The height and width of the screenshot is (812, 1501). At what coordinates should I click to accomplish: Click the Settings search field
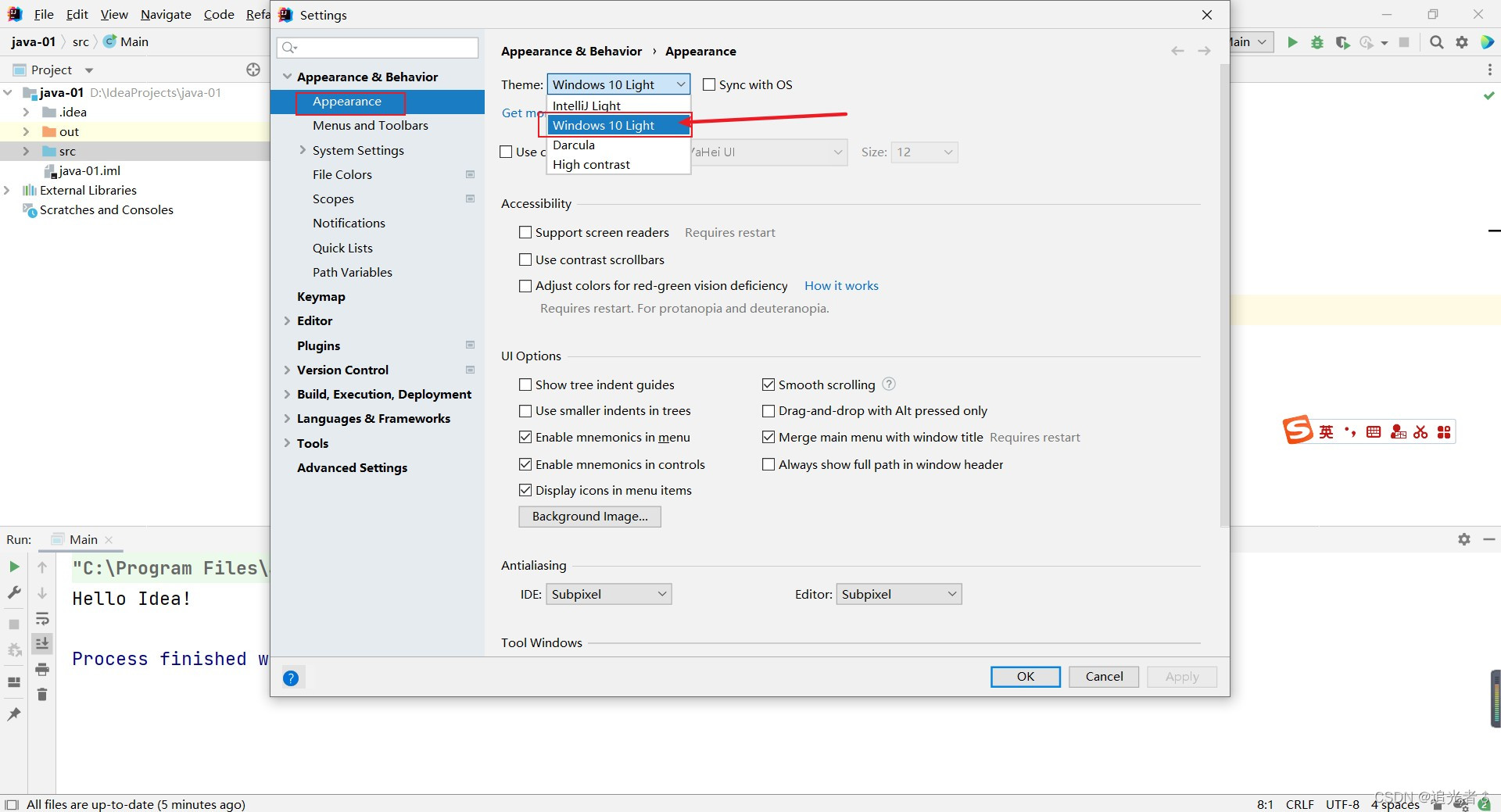click(x=378, y=48)
